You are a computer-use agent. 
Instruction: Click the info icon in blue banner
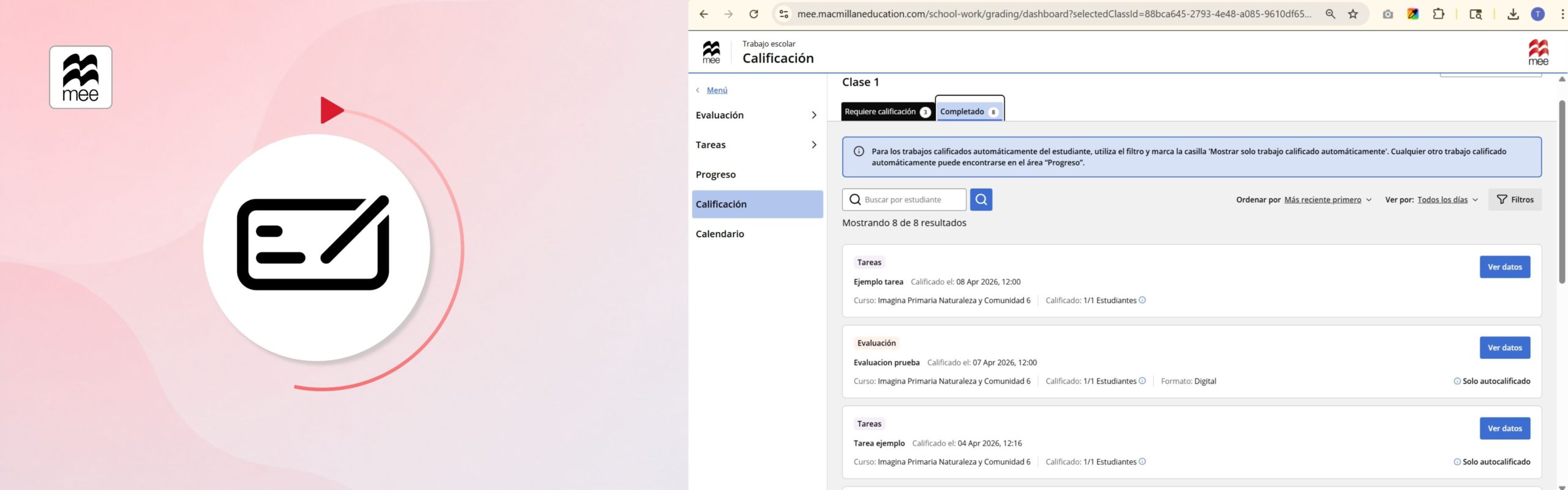(x=859, y=151)
